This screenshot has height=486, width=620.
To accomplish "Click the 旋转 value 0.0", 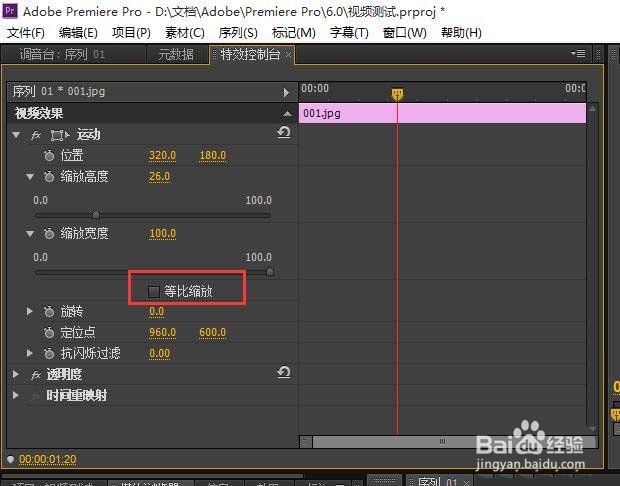I will point(156,312).
